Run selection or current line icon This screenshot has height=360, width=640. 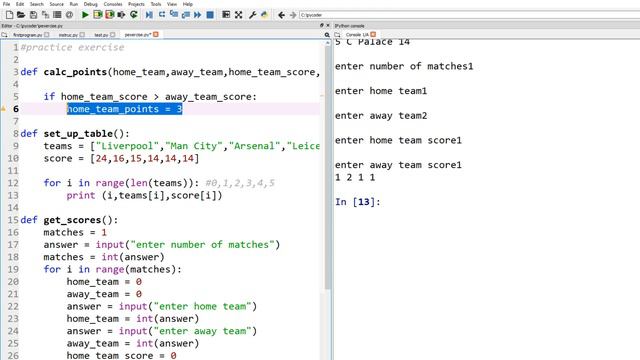coord(121,15)
